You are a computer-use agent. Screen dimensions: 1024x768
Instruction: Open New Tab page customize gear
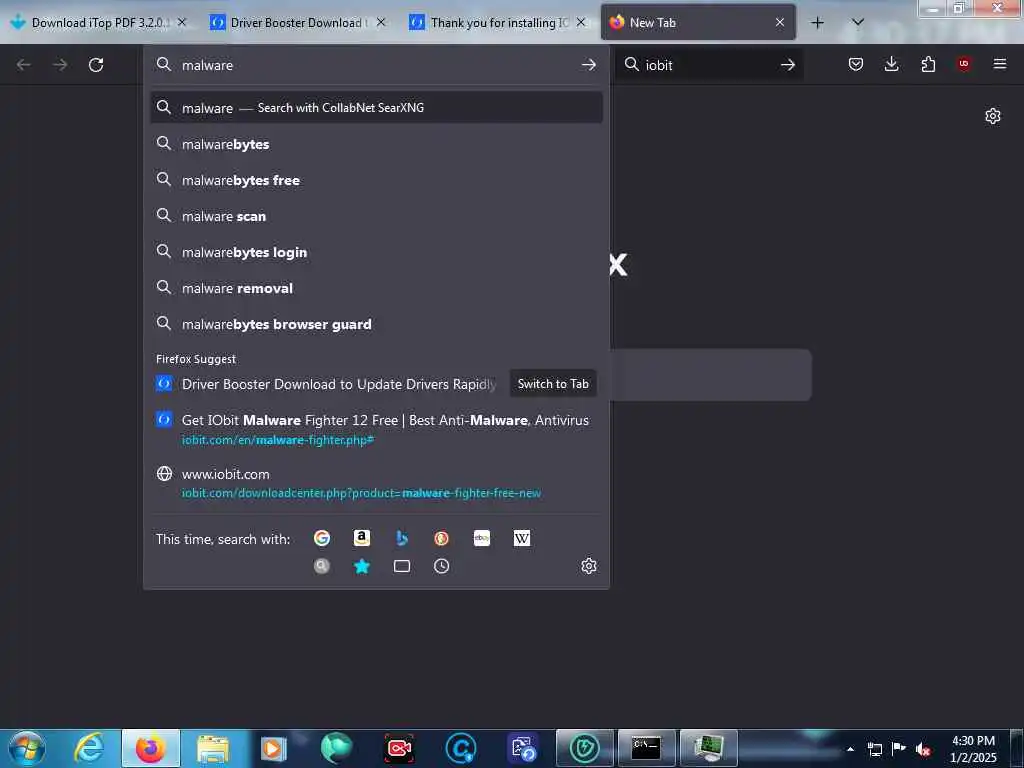[x=993, y=116]
